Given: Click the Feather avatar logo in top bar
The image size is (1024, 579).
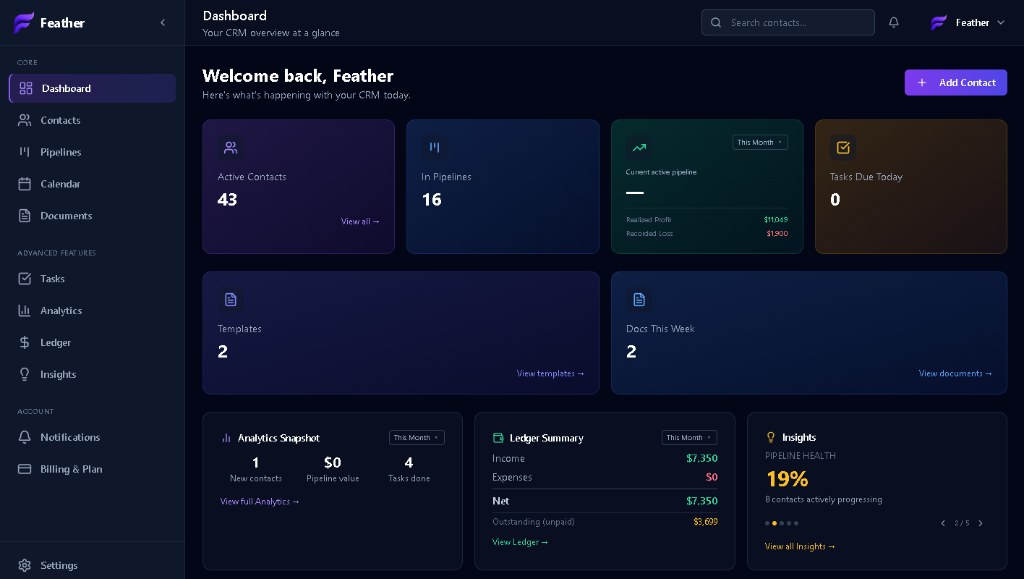Looking at the screenshot, I should click(938, 23).
